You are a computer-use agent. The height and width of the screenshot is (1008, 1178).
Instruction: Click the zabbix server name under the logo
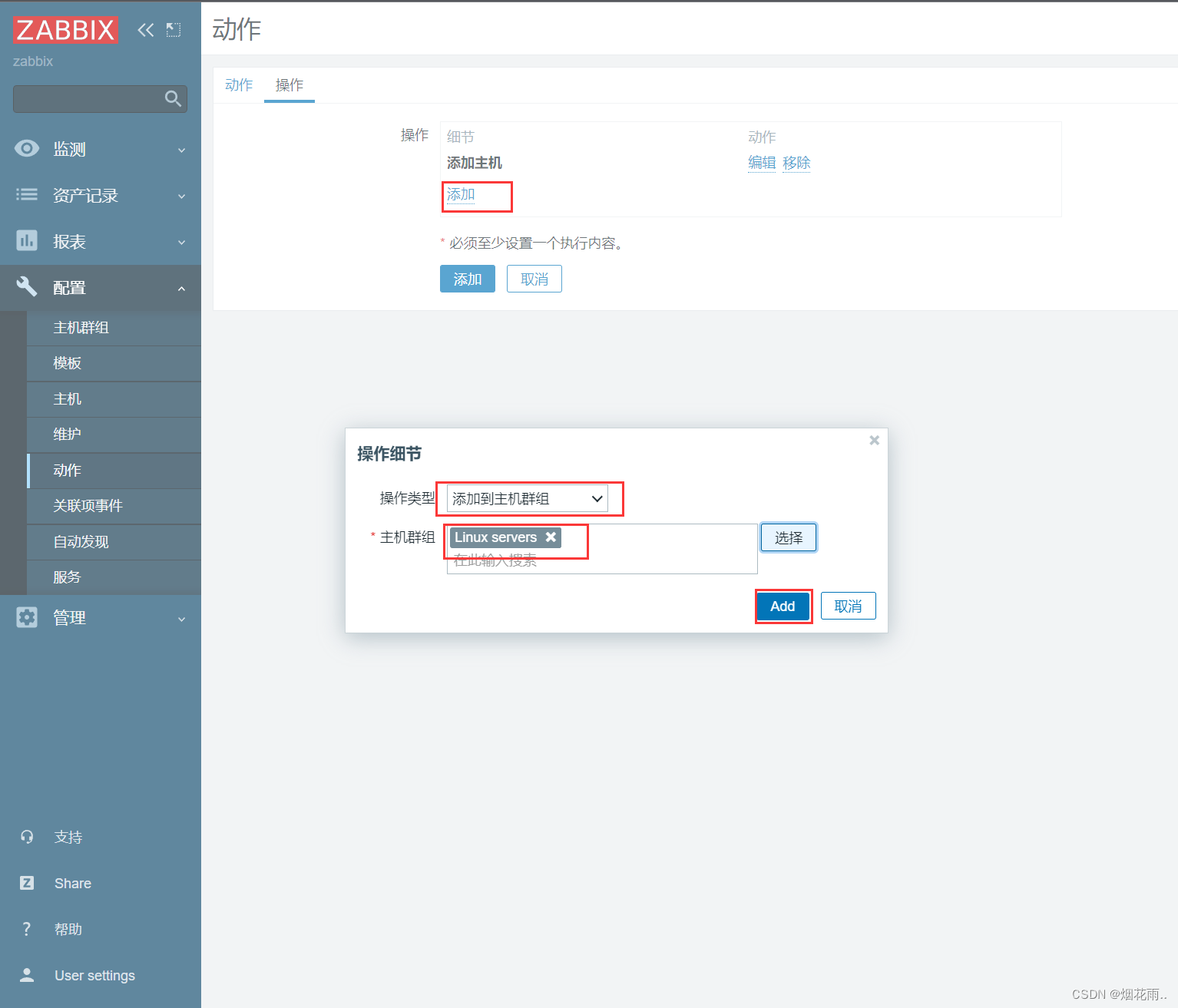33,61
